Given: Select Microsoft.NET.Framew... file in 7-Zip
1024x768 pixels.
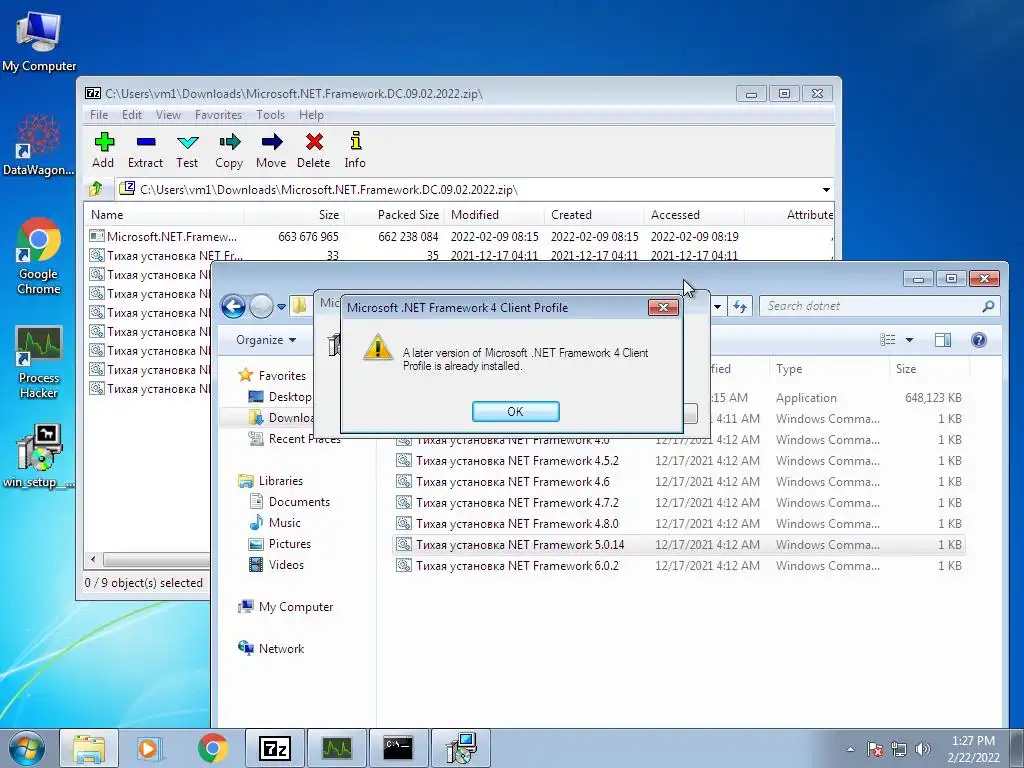Looking at the screenshot, I should tap(172, 236).
